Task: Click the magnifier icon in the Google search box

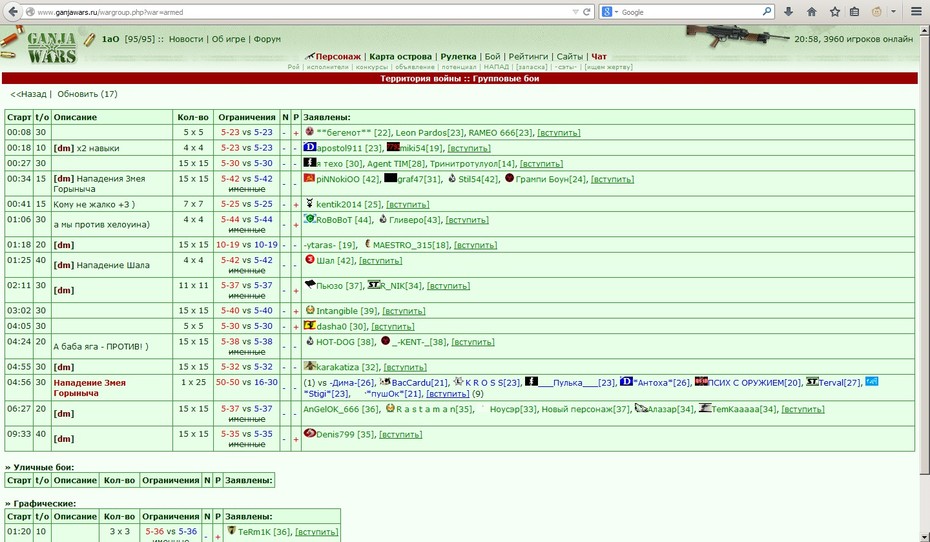Action: coord(767,11)
